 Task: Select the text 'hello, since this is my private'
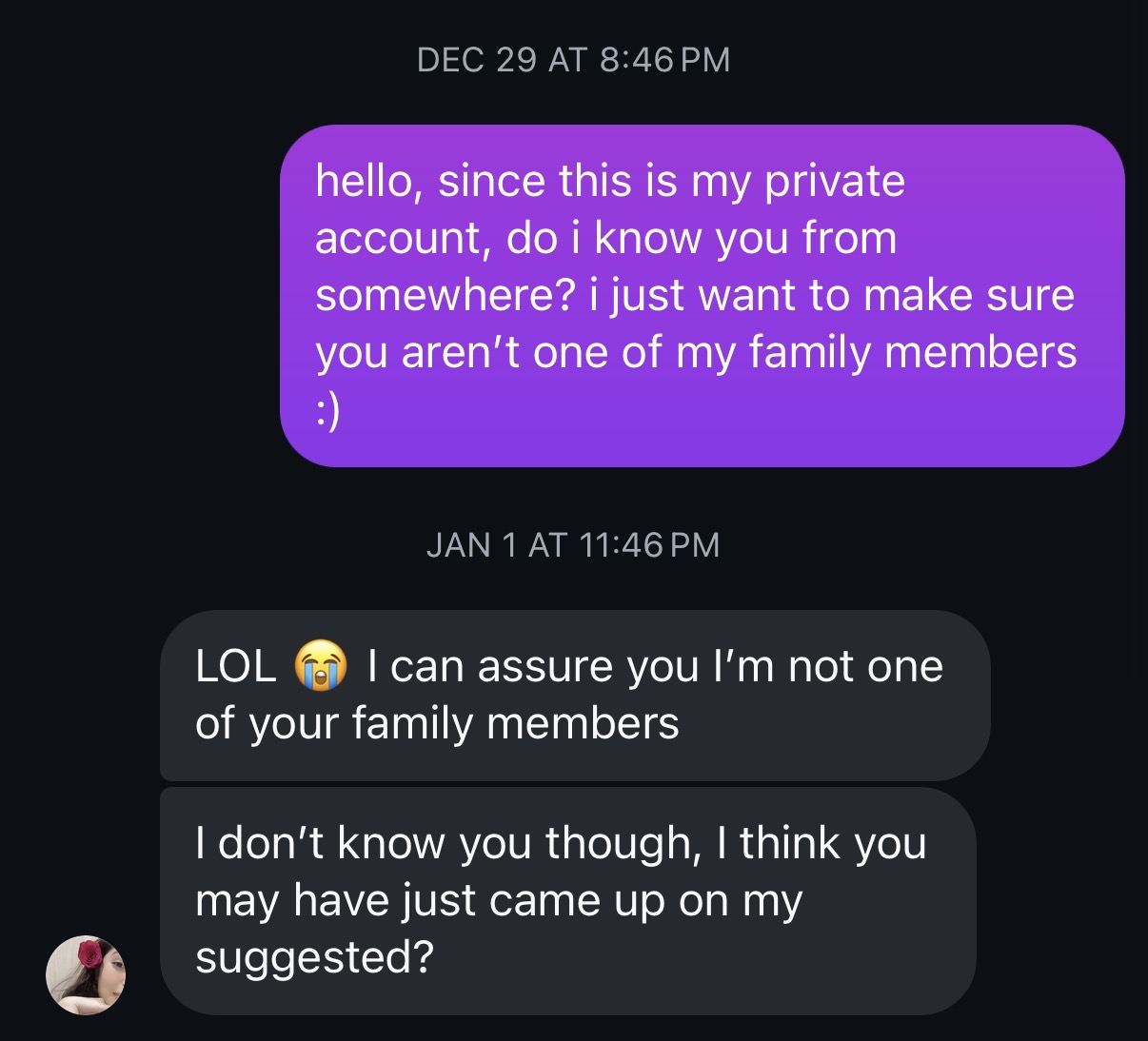pos(609,180)
